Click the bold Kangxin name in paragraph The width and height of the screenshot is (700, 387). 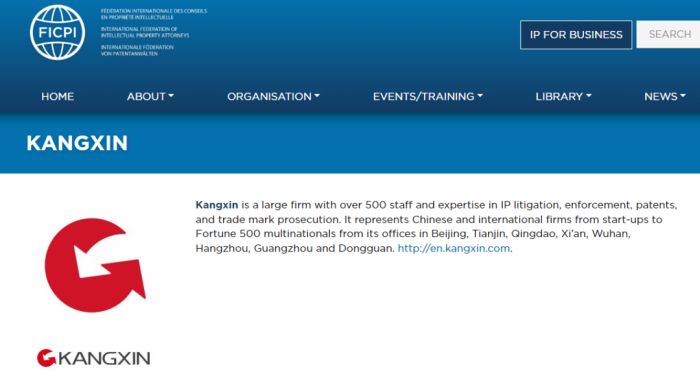coord(217,205)
